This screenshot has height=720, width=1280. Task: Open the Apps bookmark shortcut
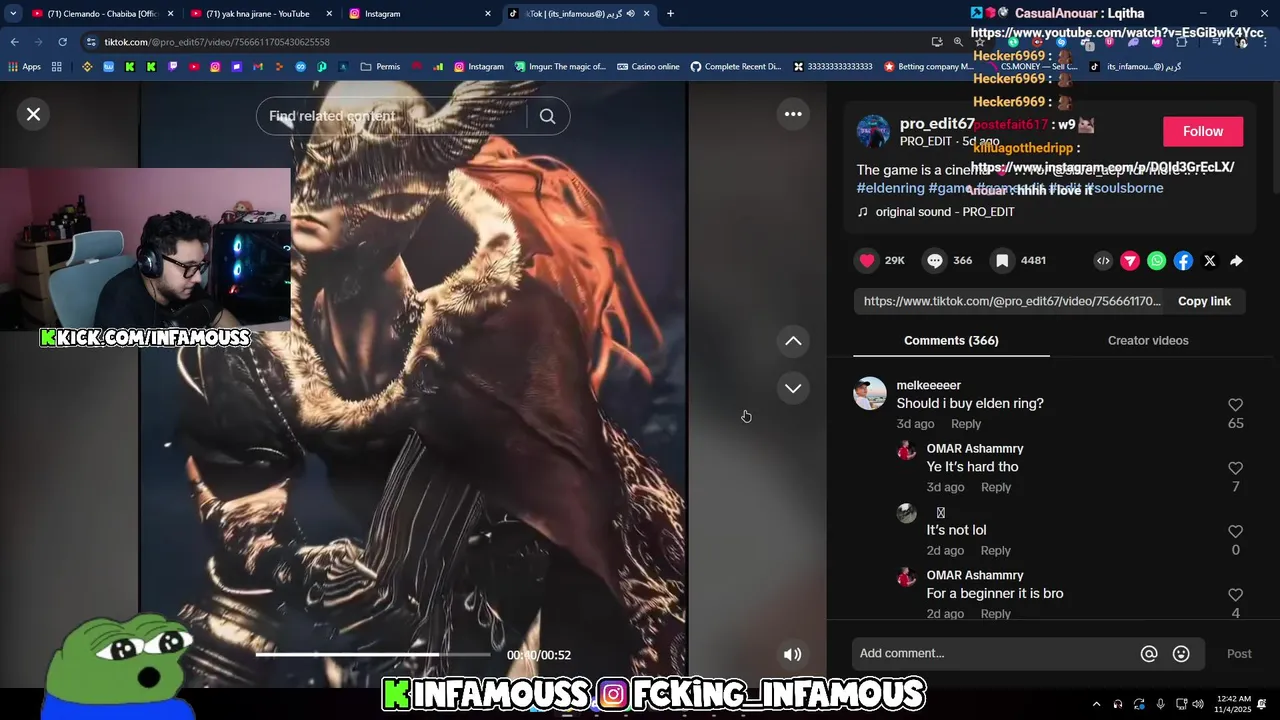24,67
